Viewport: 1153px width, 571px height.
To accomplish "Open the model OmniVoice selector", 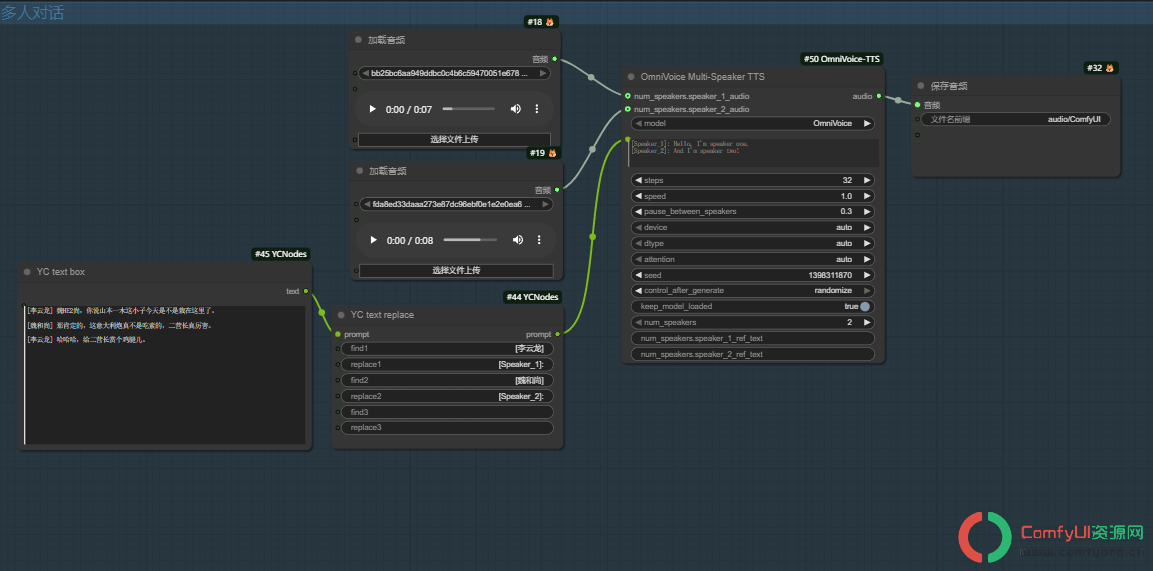I will click(753, 123).
